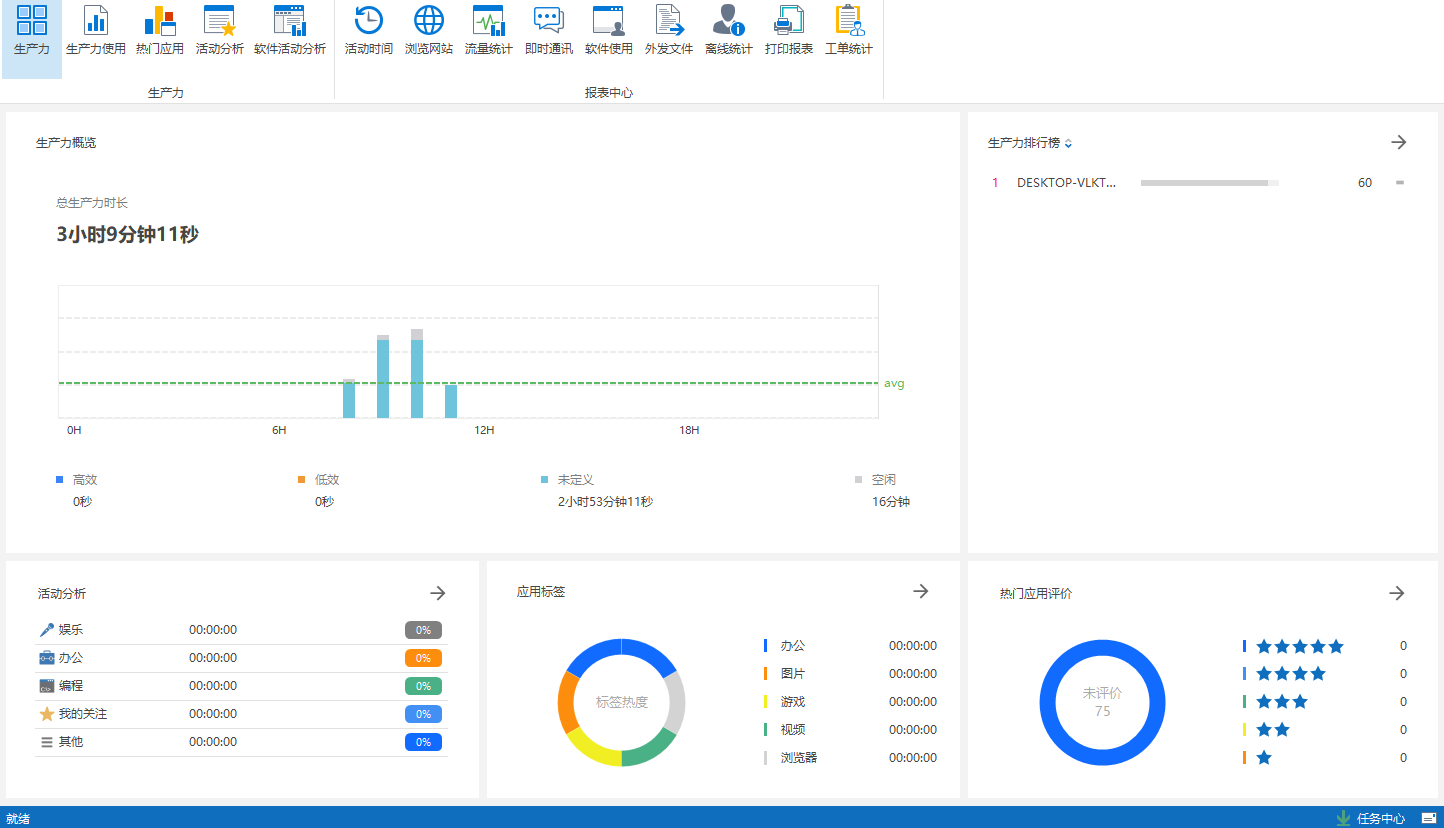The height and width of the screenshot is (828, 1444).
Task: Click the 热门应用 toolbar icon
Action: 159,30
